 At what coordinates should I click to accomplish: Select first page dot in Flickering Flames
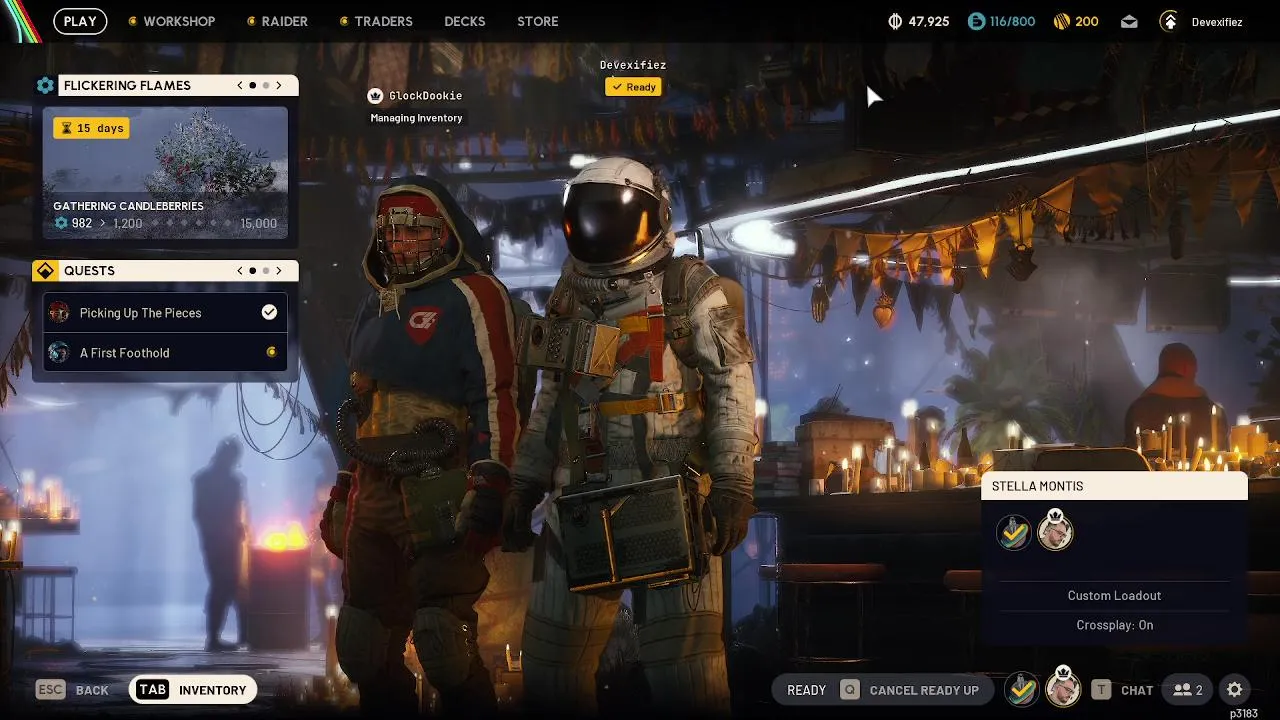tap(253, 86)
